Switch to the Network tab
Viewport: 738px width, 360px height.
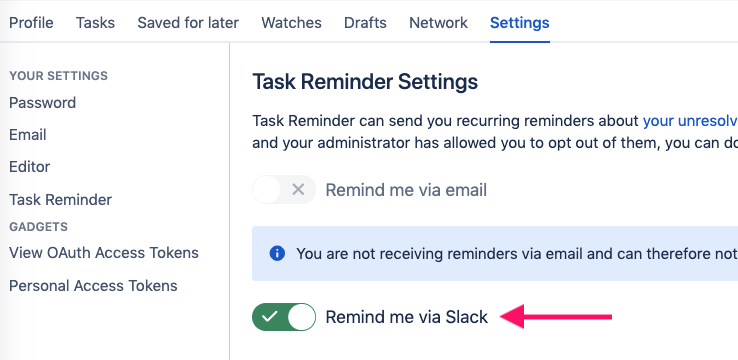pos(439,23)
